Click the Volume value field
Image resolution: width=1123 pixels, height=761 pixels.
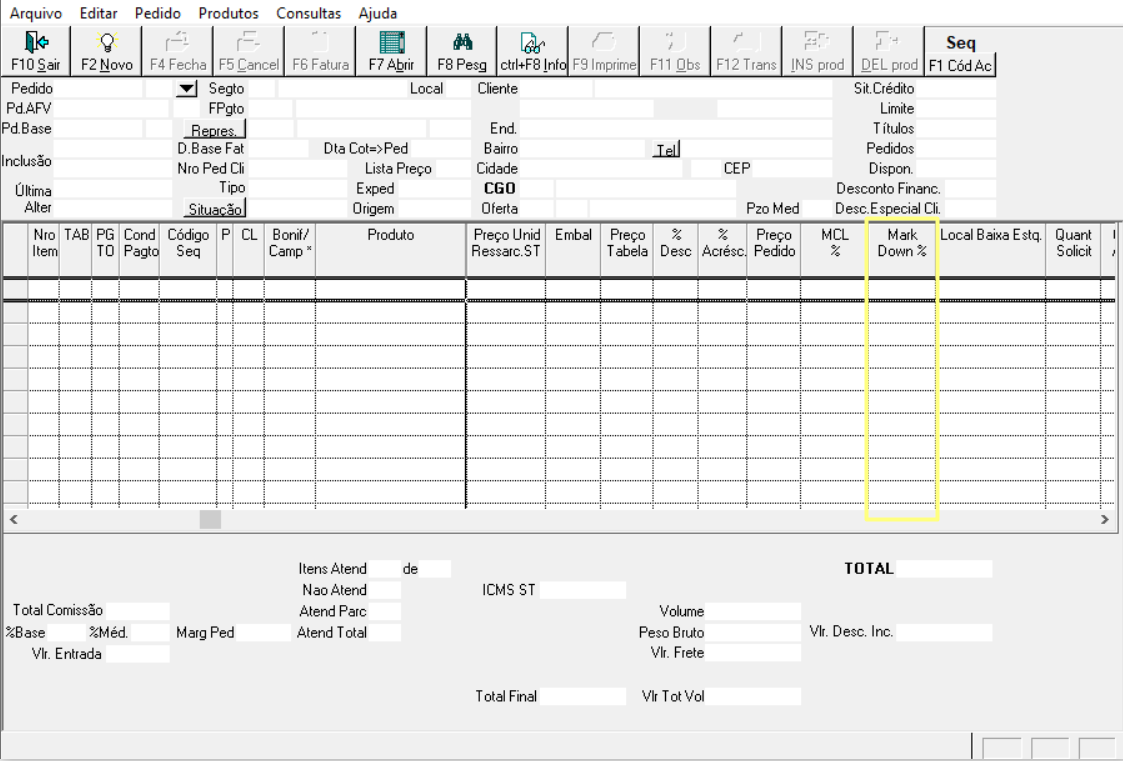pyautogui.click(x=753, y=611)
